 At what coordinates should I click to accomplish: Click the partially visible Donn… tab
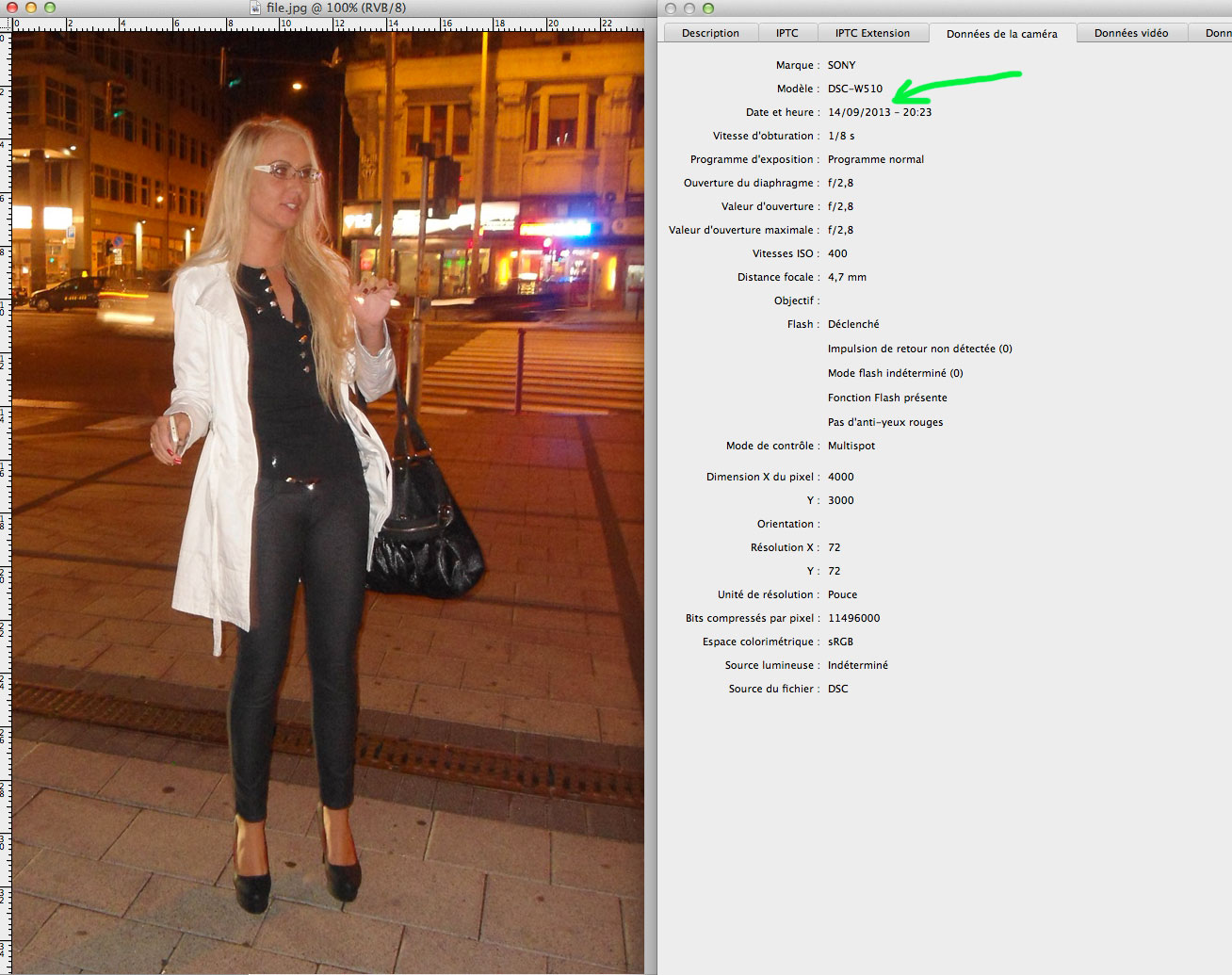pyautogui.click(x=1217, y=33)
